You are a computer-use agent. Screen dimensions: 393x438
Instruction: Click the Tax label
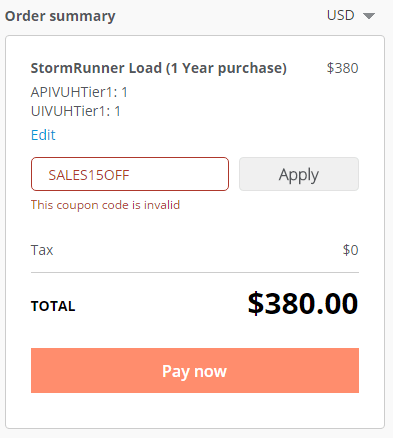pyautogui.click(x=42, y=250)
